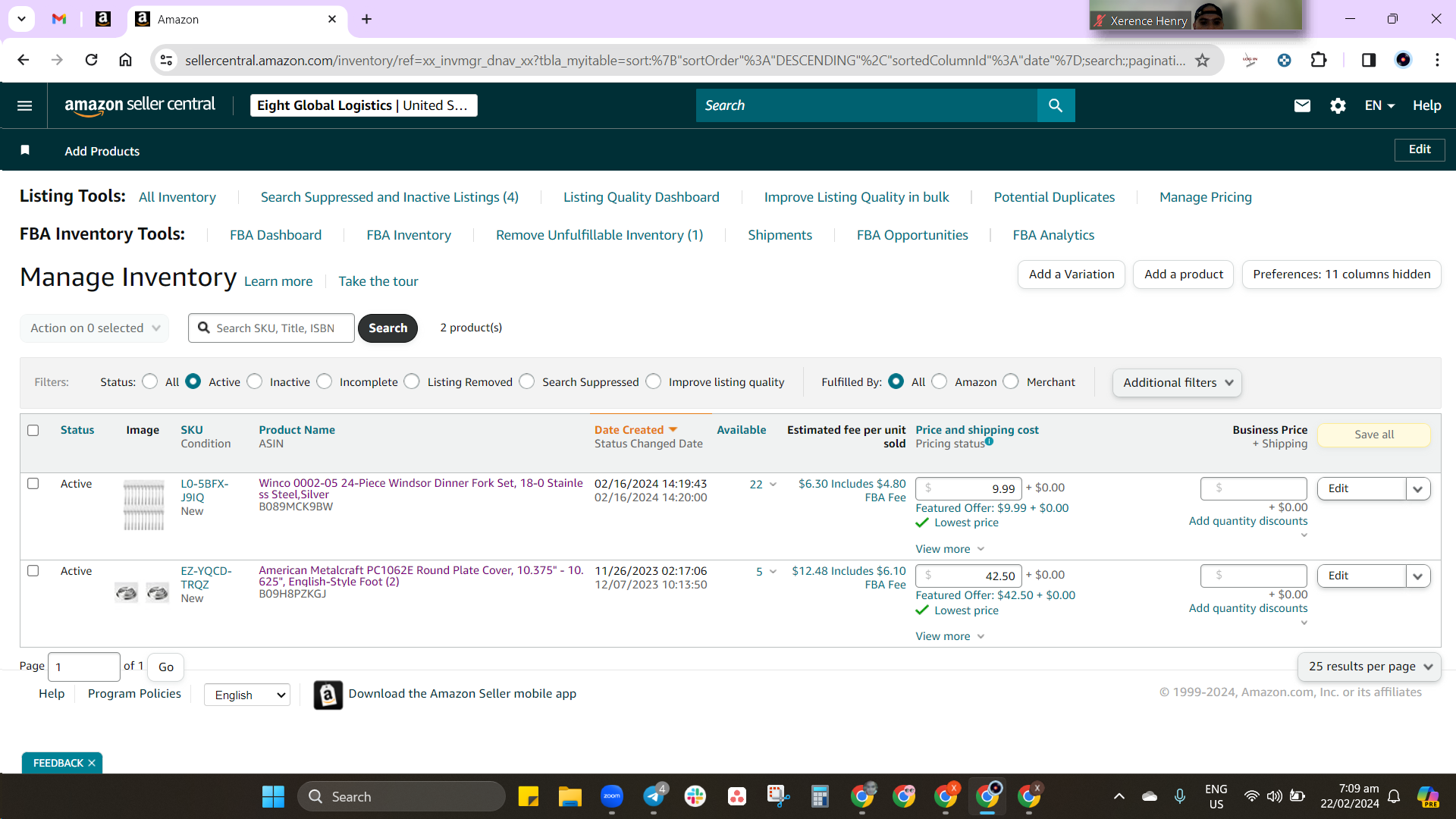Click the Save all button
This screenshot has height=819, width=1456.
(1374, 435)
